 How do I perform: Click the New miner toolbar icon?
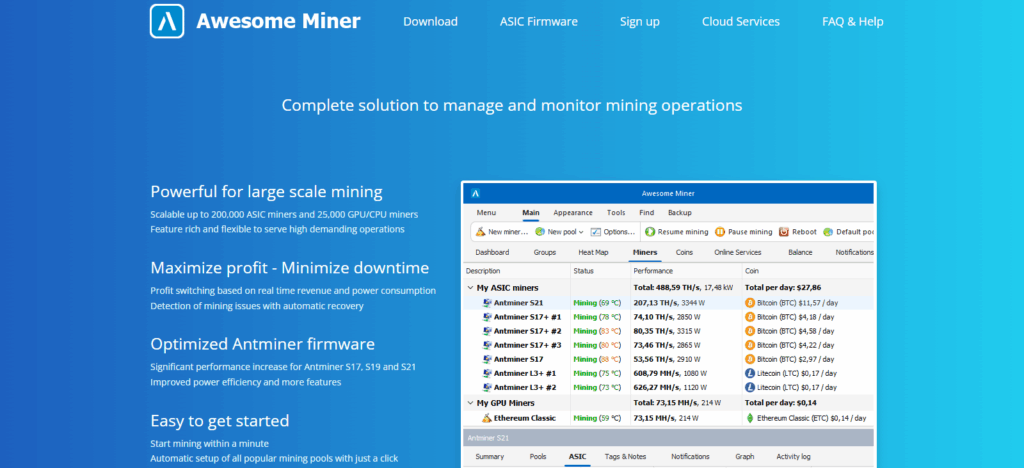(481, 231)
